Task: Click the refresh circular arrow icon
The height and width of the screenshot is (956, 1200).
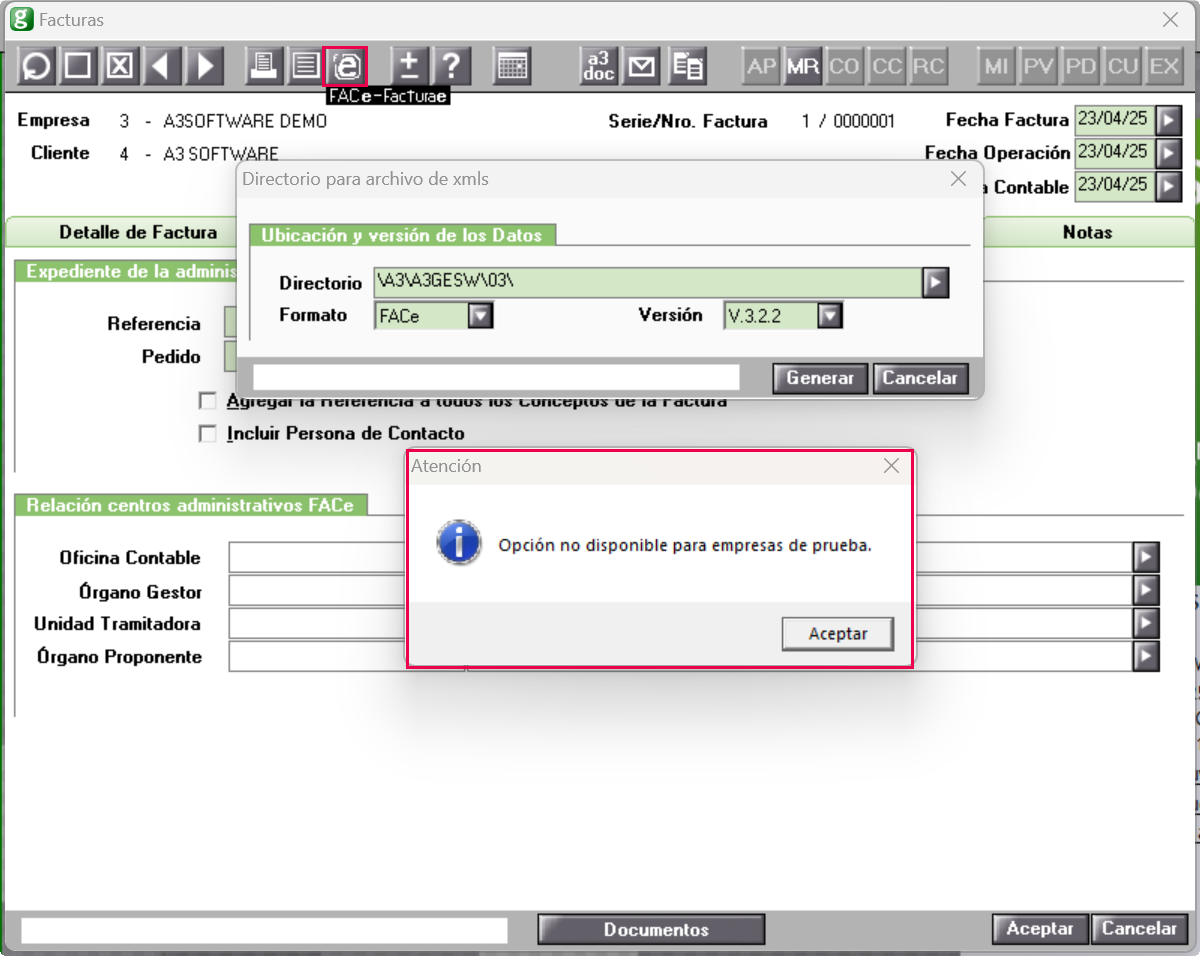Action: pyautogui.click(x=36, y=66)
